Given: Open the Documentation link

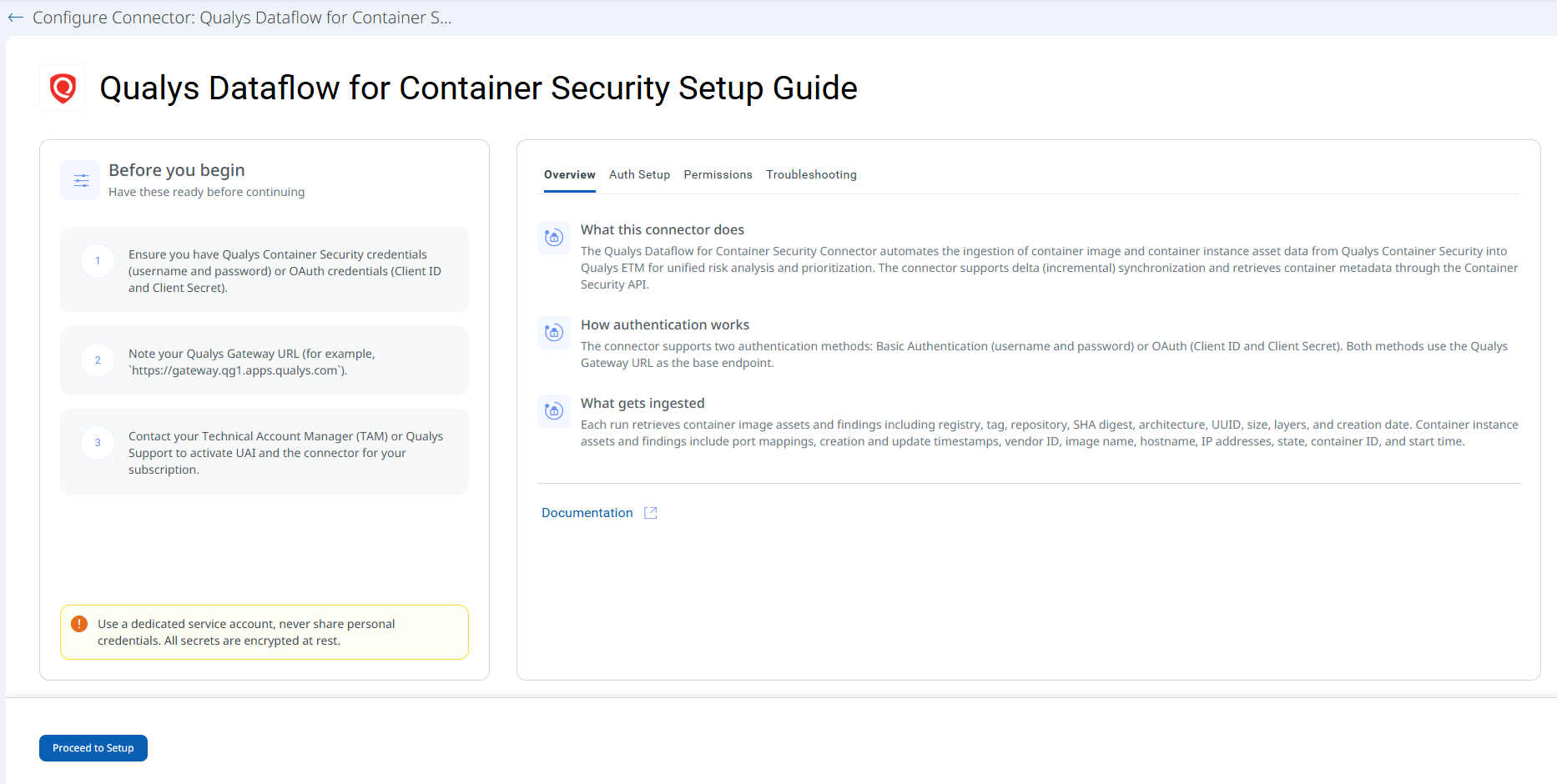Looking at the screenshot, I should 587,513.
